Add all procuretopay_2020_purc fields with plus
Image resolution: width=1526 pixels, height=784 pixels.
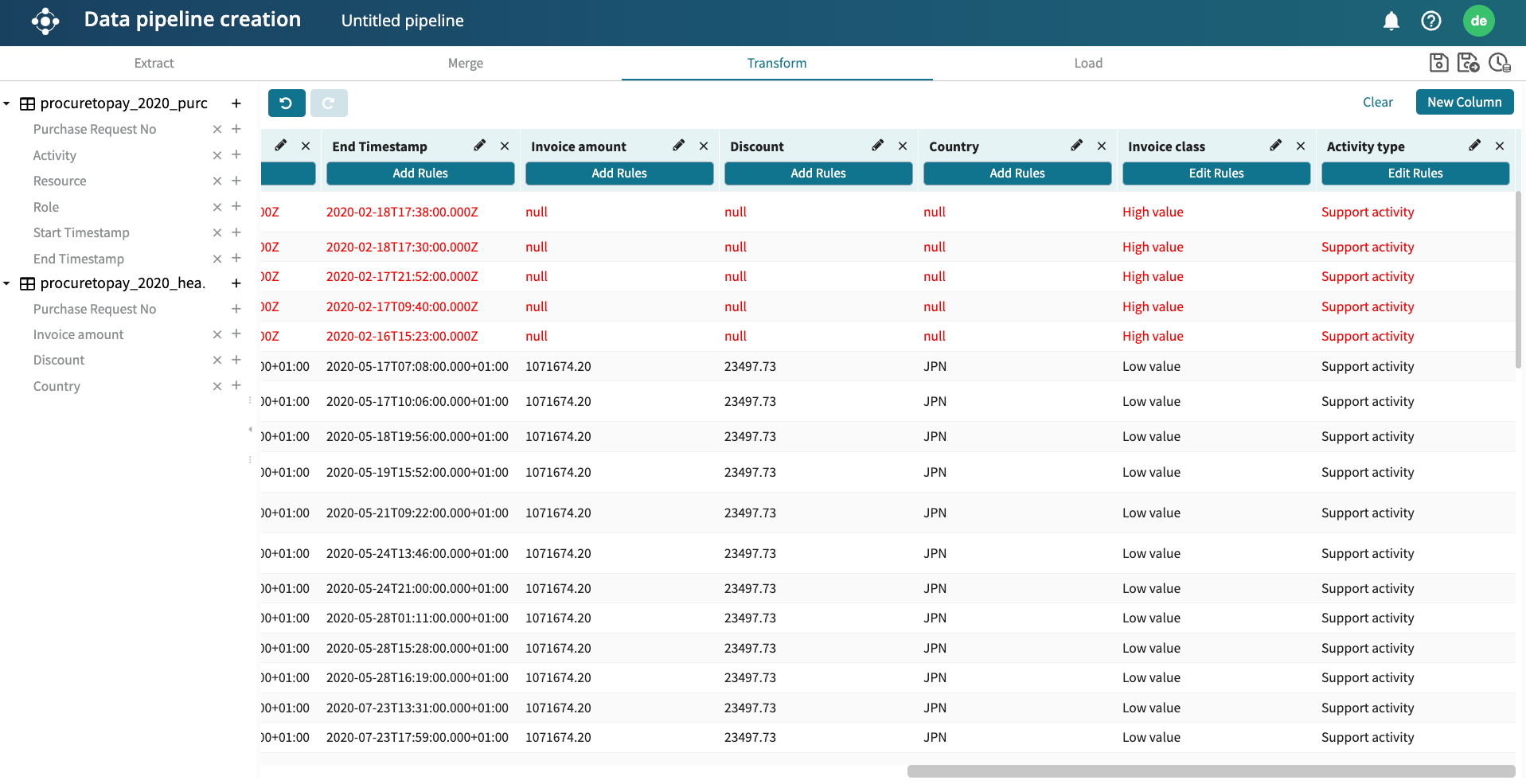click(236, 103)
